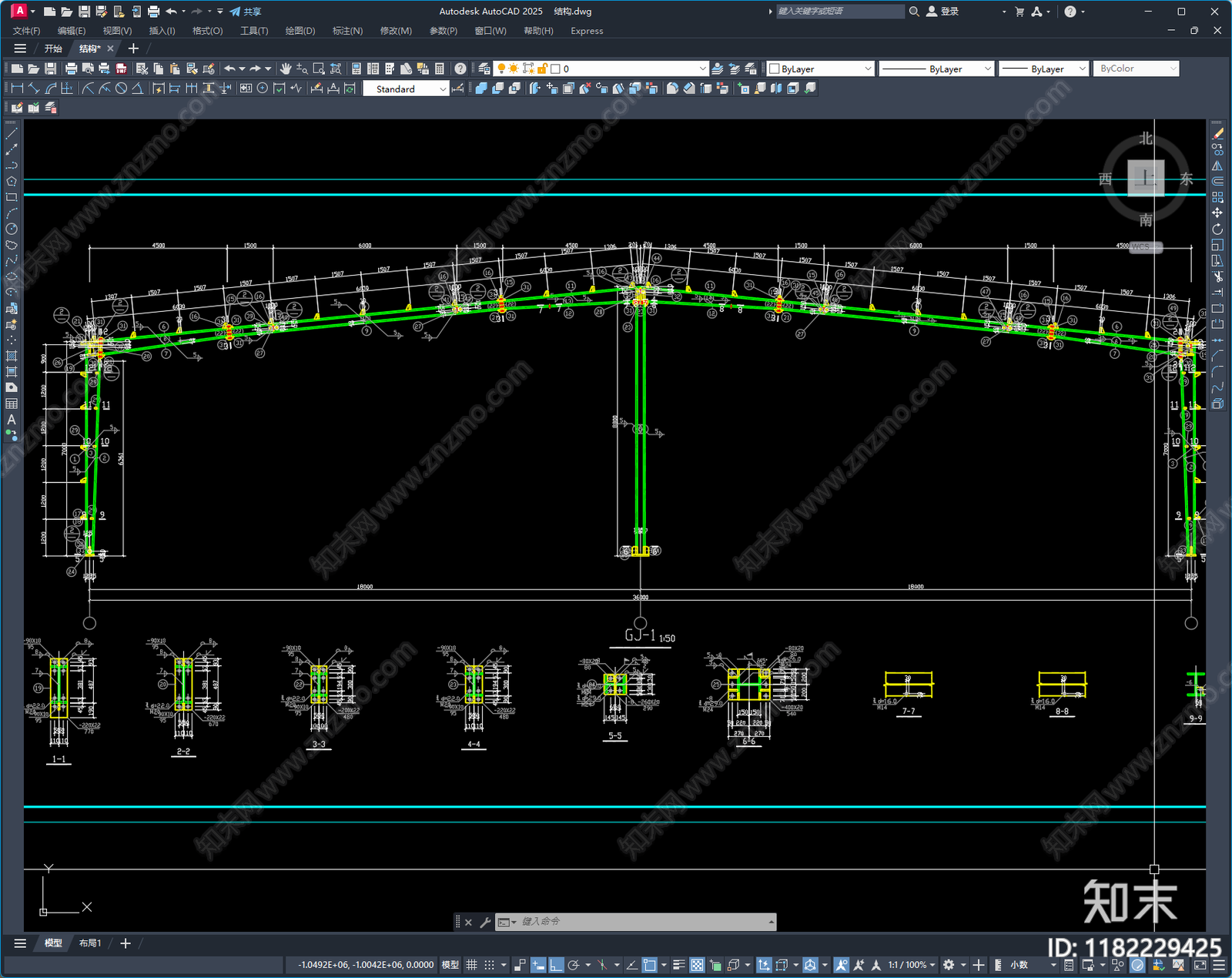This screenshot has width=1232, height=978.
Task: Click the infocenter search magnifier icon
Action: [x=914, y=12]
